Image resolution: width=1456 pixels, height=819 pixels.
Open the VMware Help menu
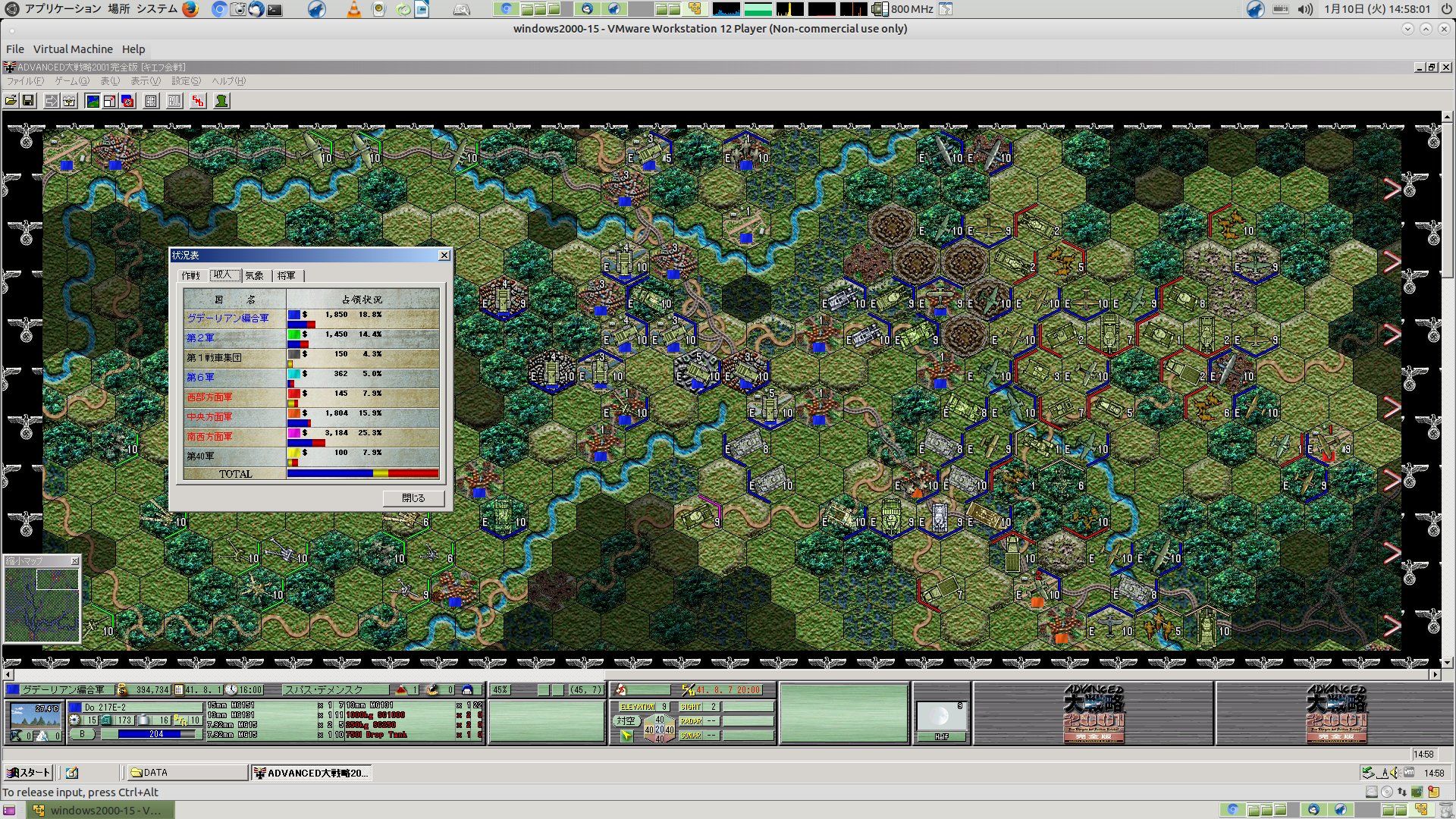(133, 49)
